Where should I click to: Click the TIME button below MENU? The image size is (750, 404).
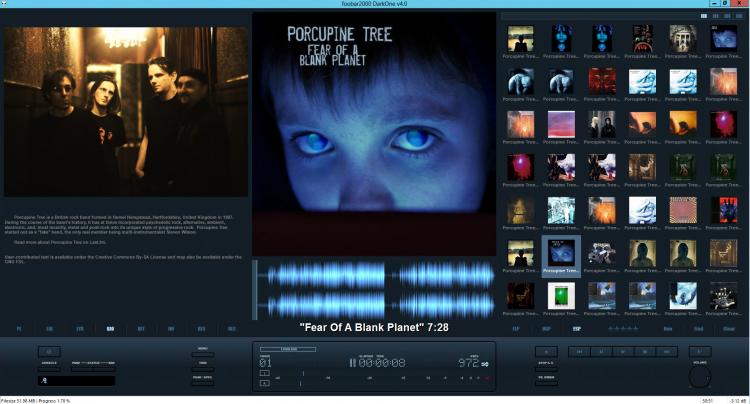pyautogui.click(x=203, y=369)
